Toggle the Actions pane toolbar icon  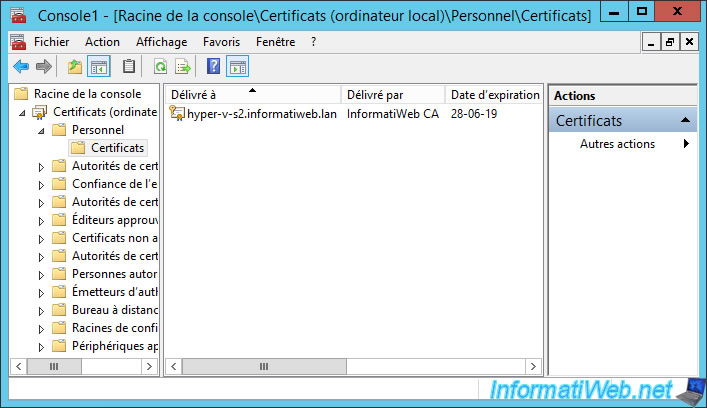tap(238, 67)
